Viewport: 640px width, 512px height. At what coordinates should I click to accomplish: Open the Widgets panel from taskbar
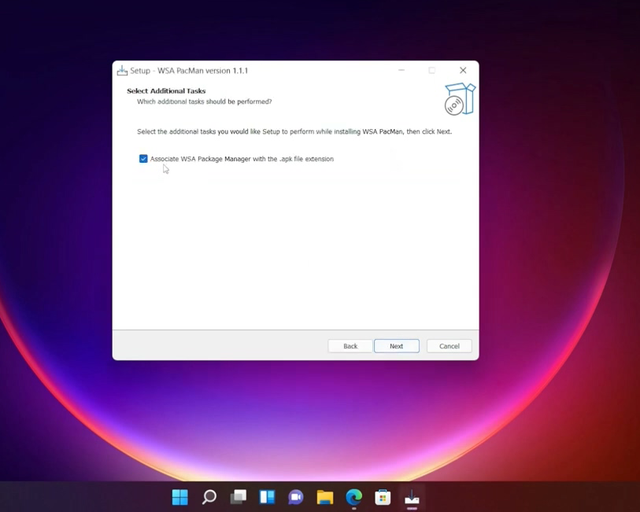pos(267,497)
